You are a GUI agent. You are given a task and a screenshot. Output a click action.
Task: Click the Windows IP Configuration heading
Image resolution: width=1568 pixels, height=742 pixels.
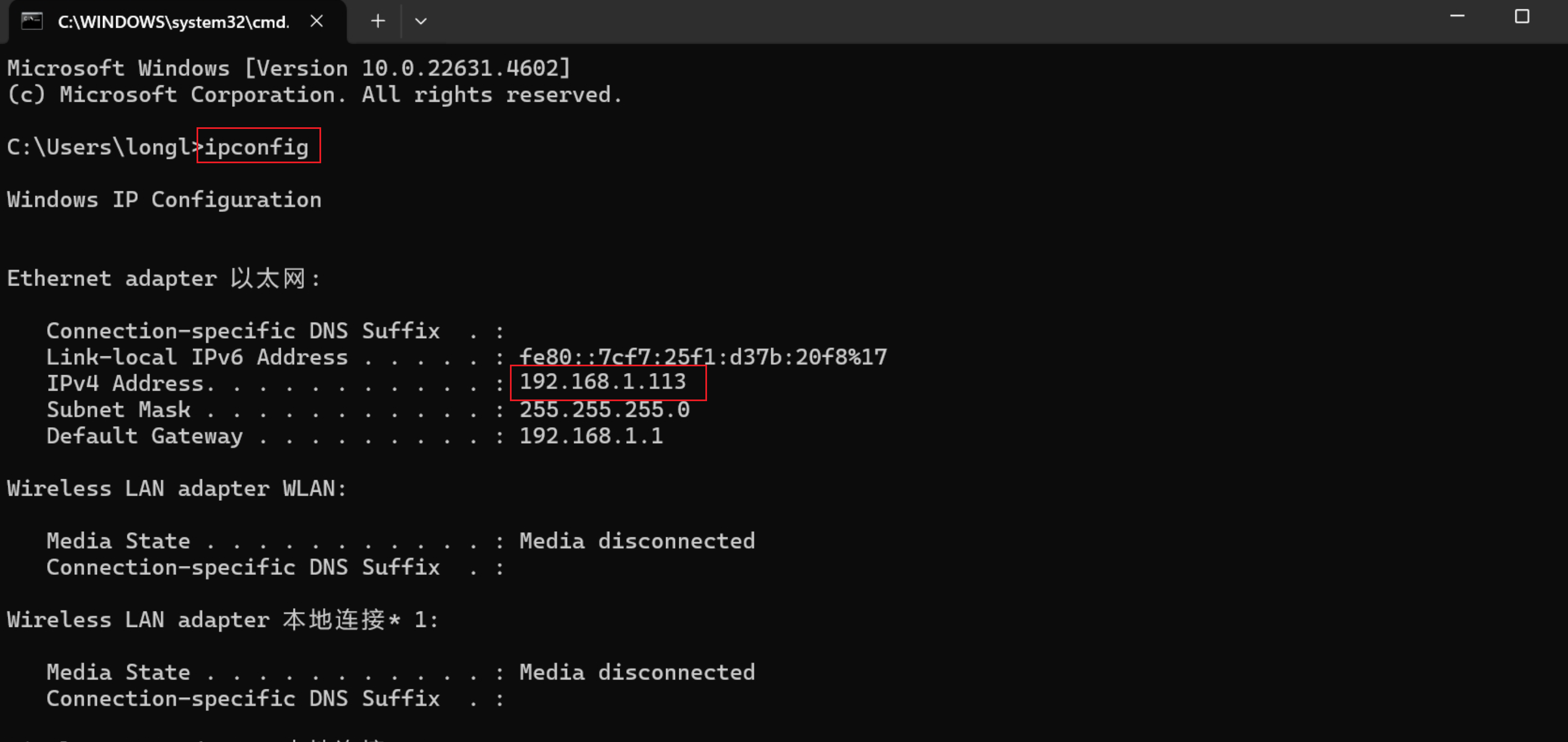coord(164,200)
